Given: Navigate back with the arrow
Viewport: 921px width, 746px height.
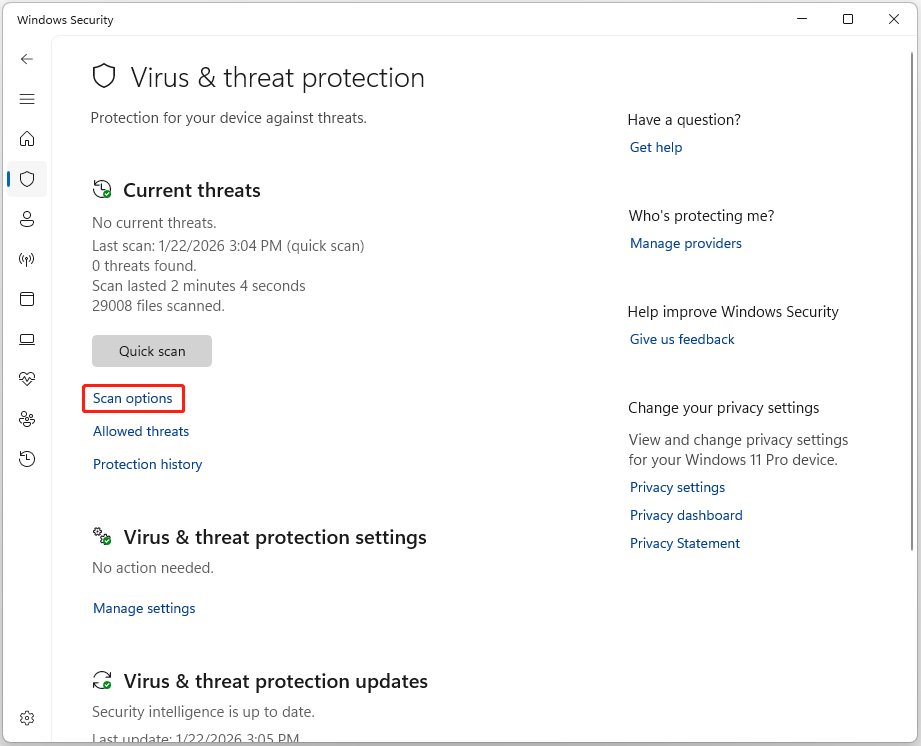Looking at the screenshot, I should [27, 59].
